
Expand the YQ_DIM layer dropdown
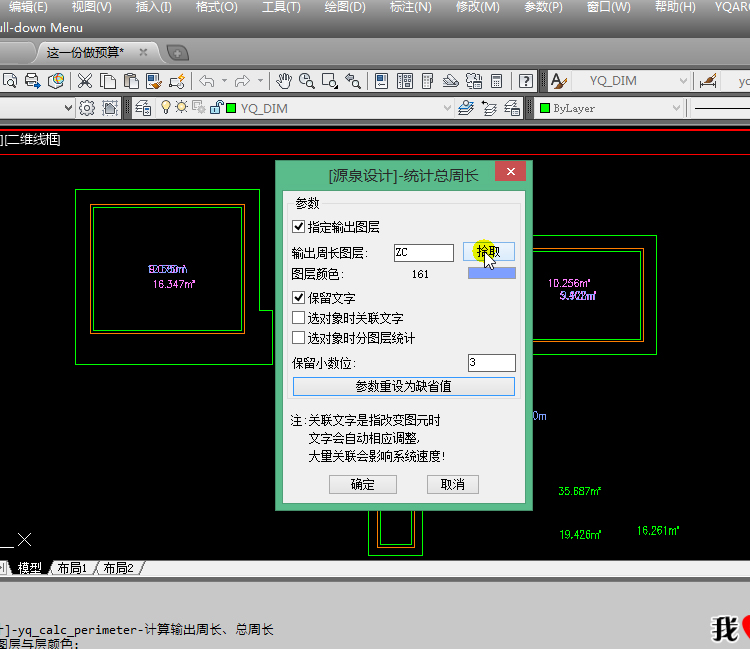(x=447, y=108)
